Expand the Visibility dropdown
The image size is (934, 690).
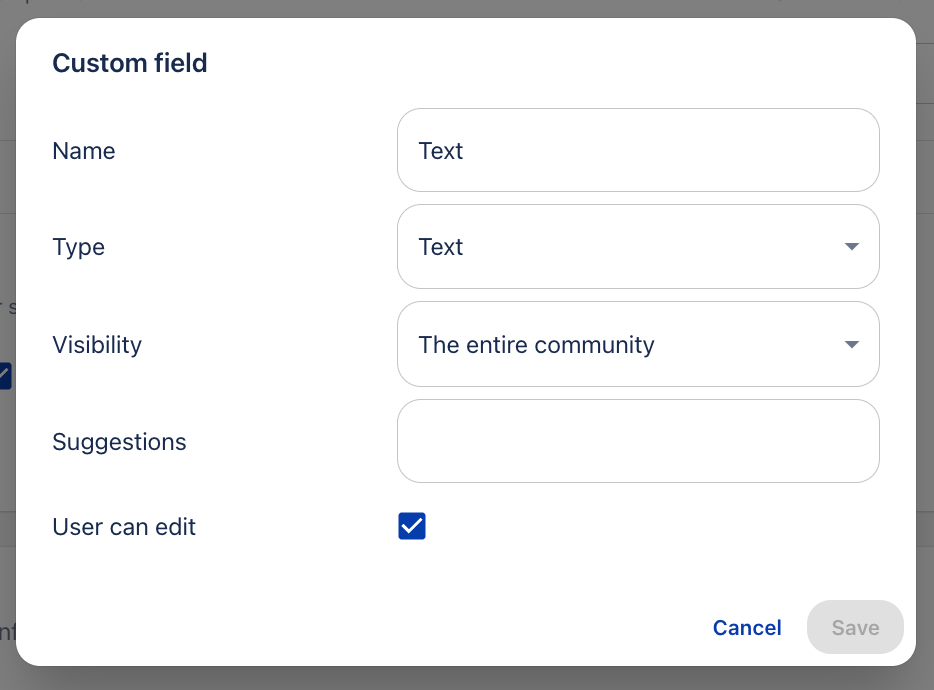click(638, 345)
